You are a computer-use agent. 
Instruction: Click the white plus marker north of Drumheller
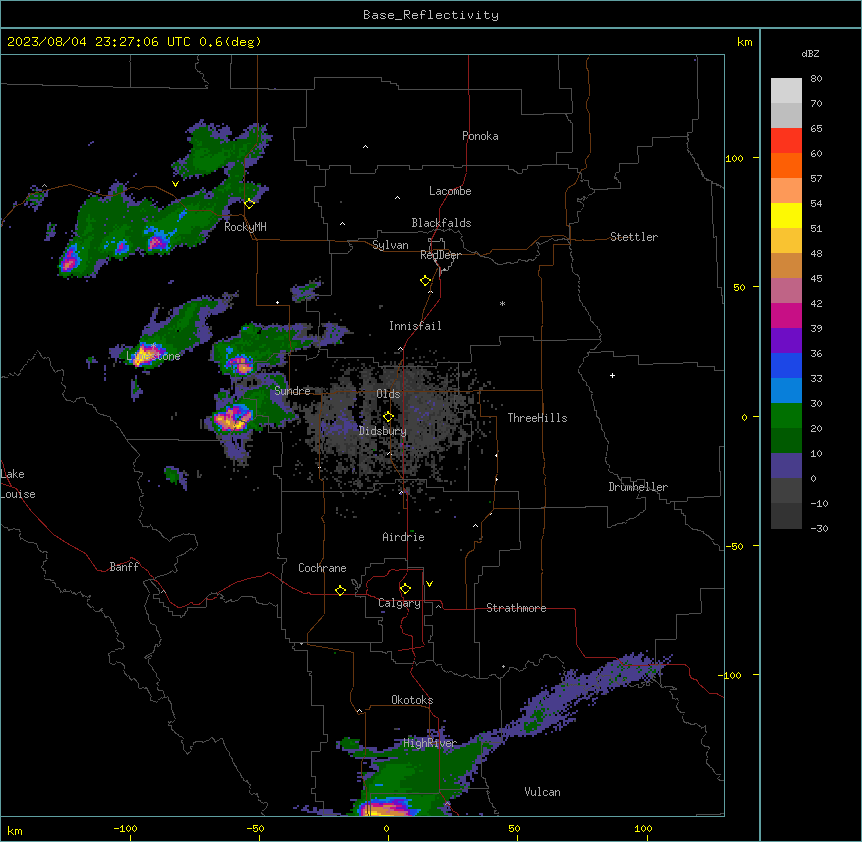point(612,375)
